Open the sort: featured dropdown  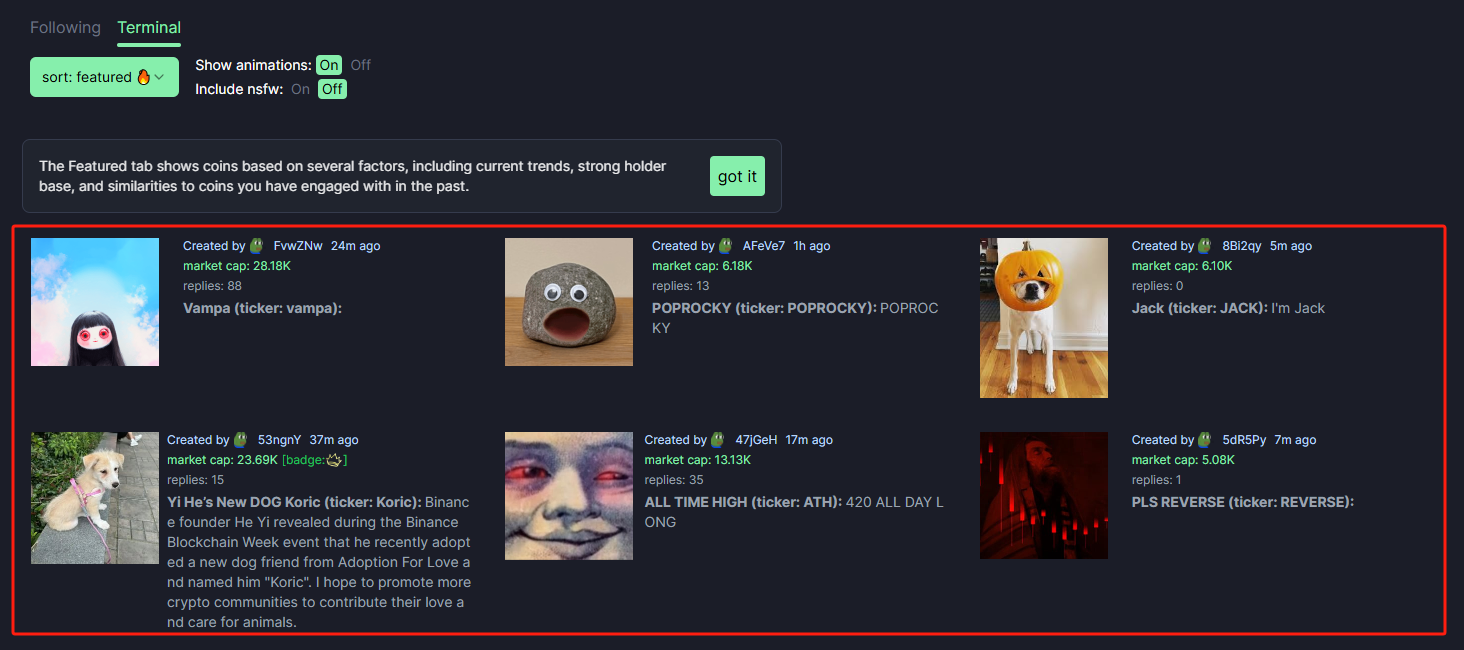click(104, 77)
